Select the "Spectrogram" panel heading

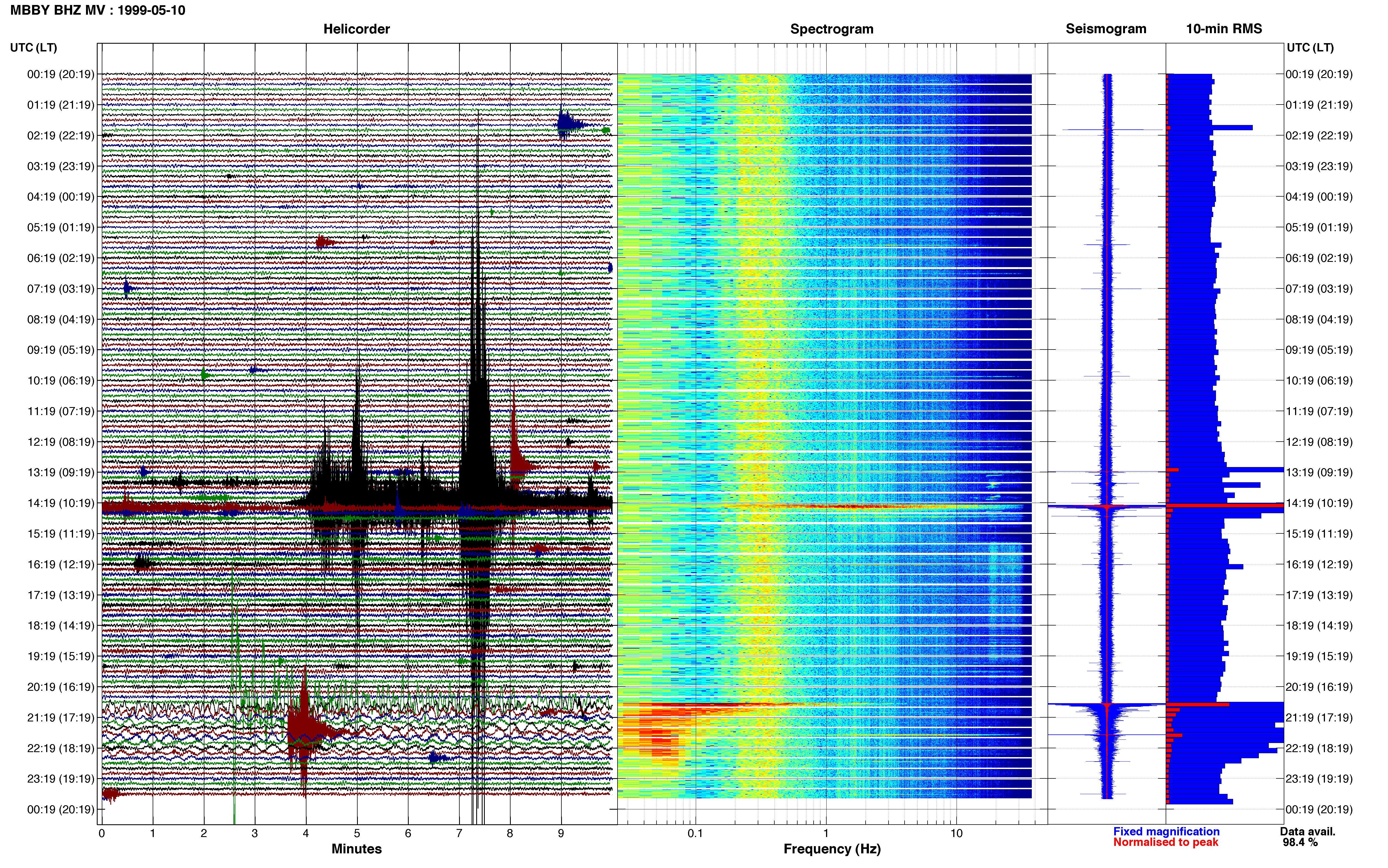click(x=832, y=29)
